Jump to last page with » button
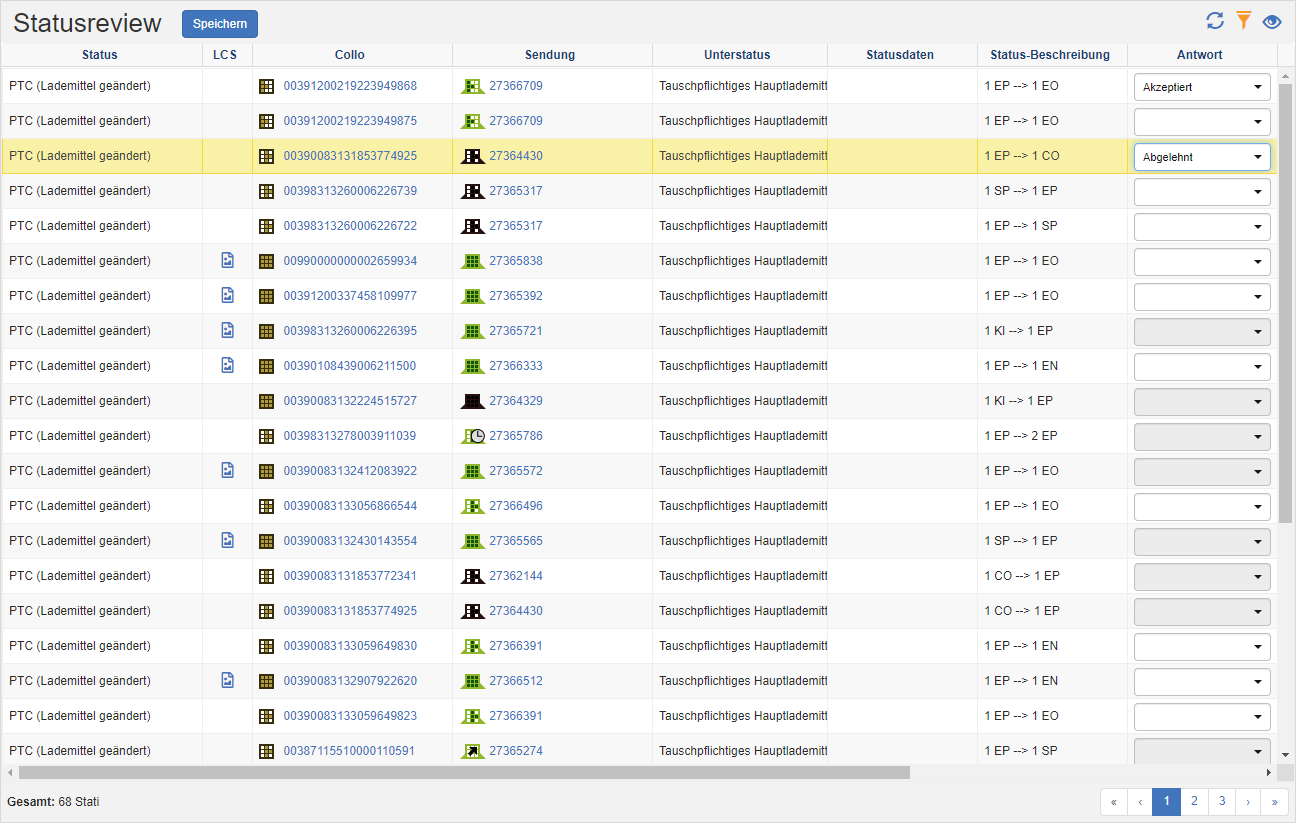1296x823 pixels. 1274,802
